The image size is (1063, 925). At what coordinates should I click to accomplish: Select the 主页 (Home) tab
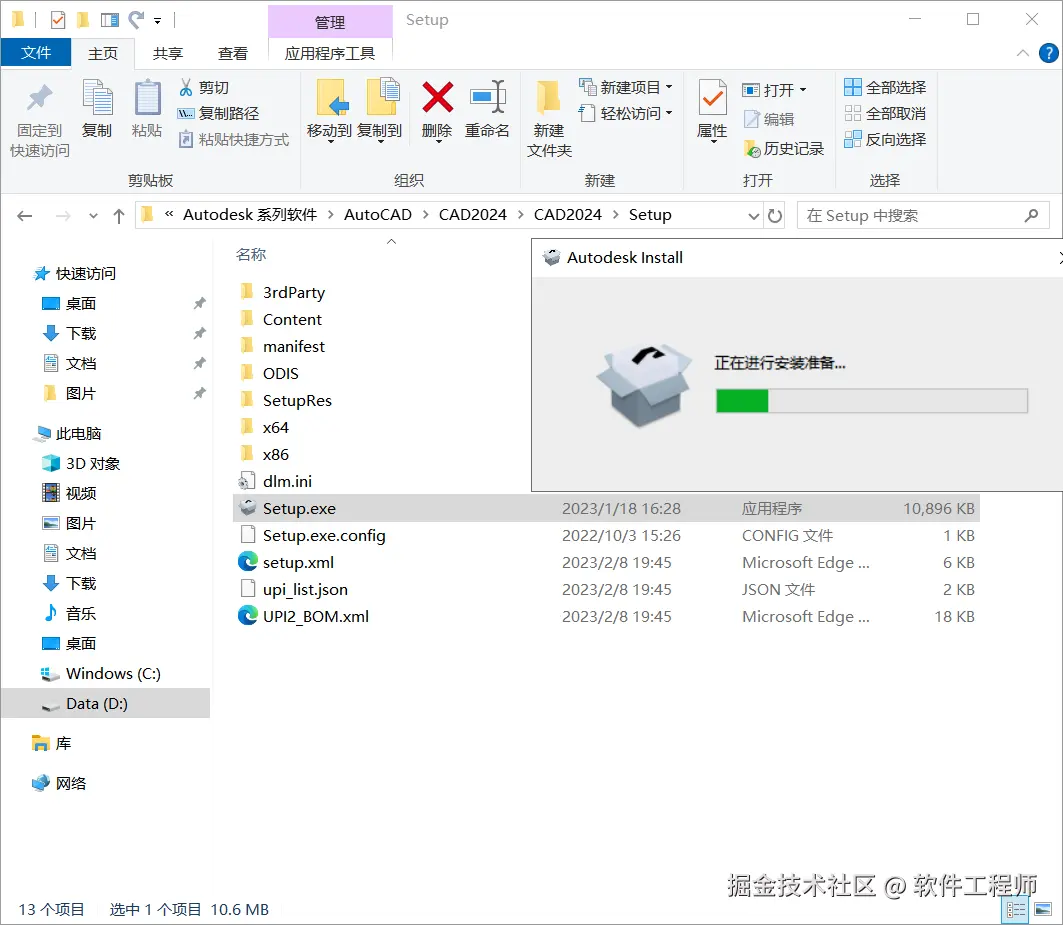point(103,54)
